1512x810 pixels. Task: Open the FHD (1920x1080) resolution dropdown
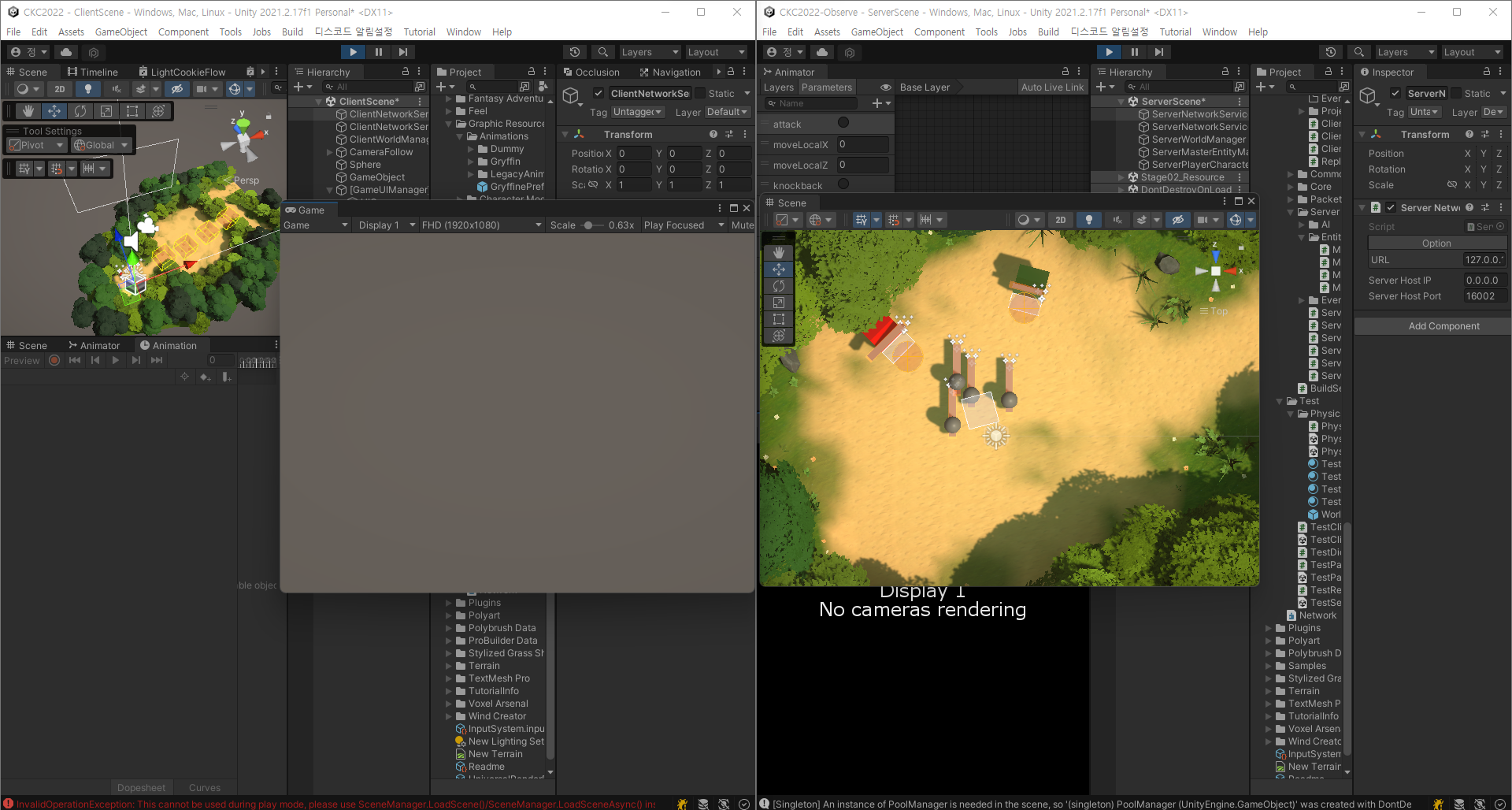click(x=481, y=225)
